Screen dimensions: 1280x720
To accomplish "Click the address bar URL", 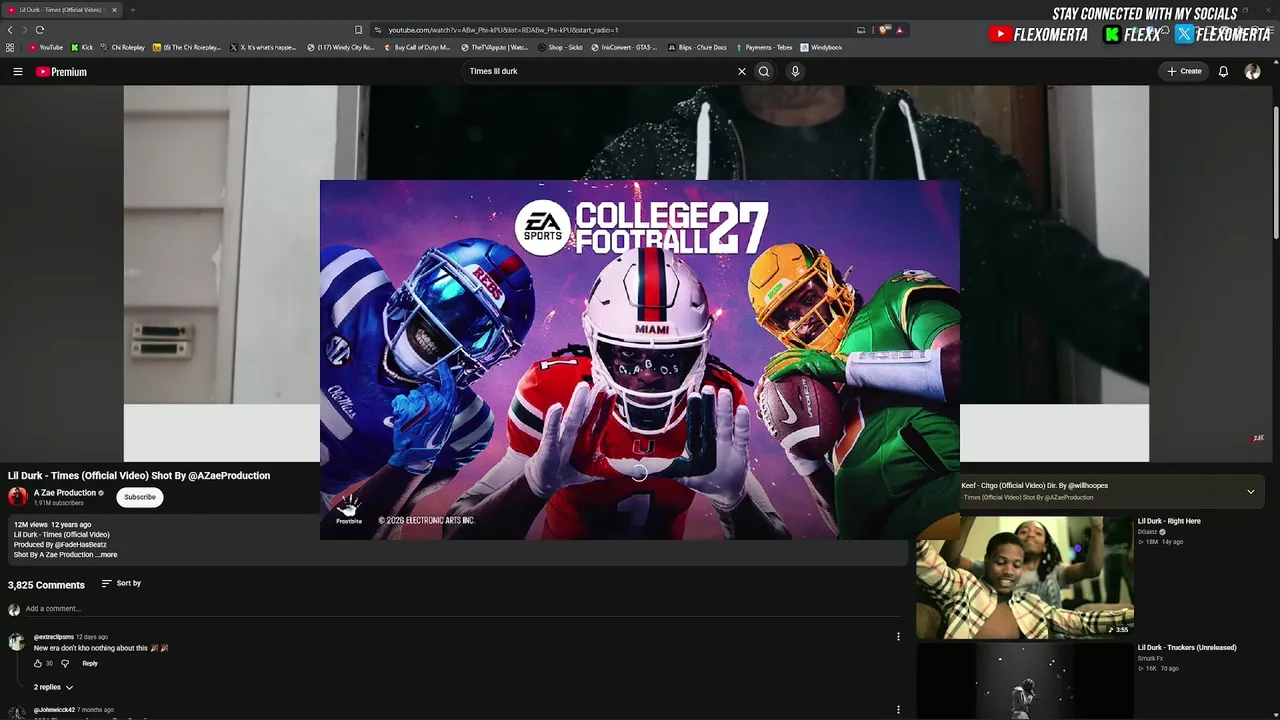I will 504,30.
